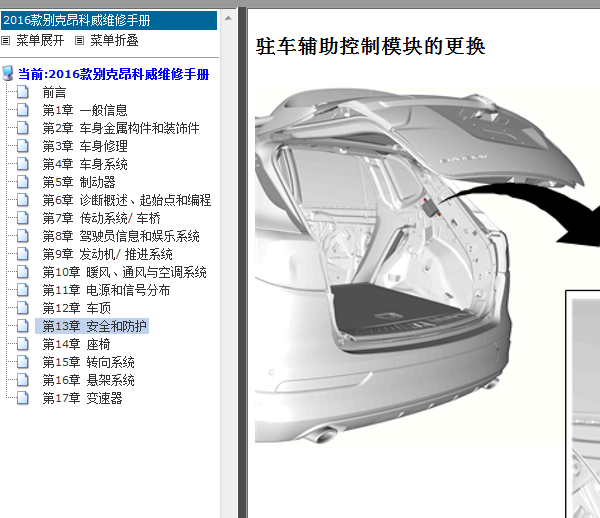Image resolution: width=600 pixels, height=518 pixels.
Task: Click the page icon beside 前言
Action: 23,92
